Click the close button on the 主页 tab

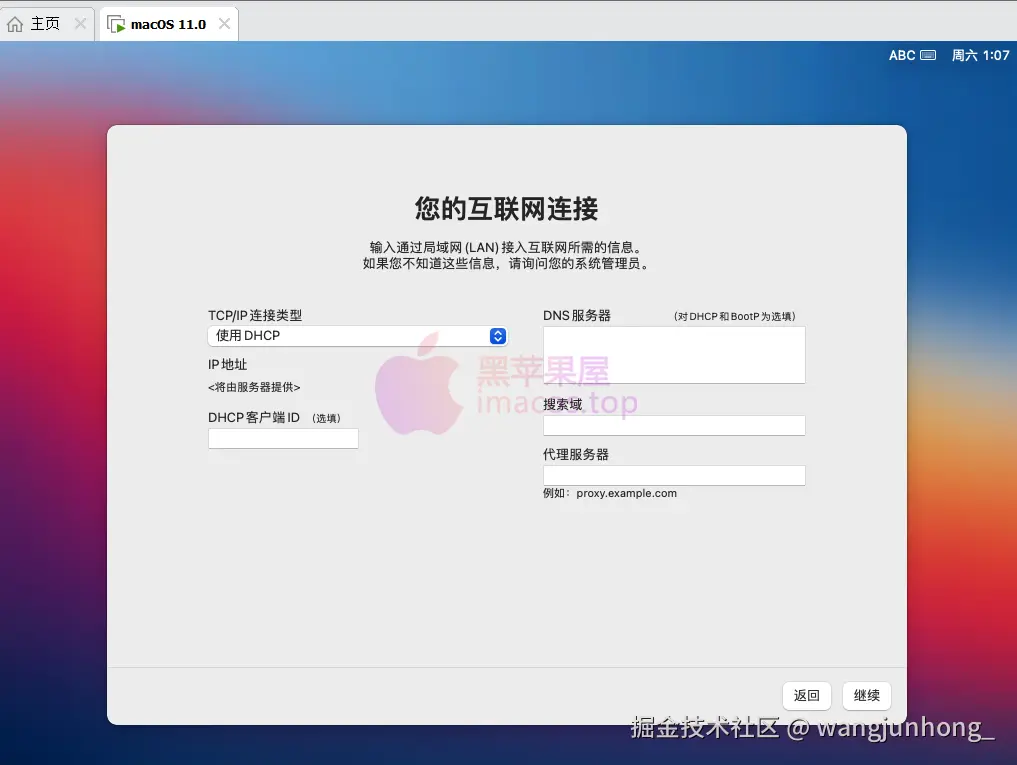tap(79, 23)
